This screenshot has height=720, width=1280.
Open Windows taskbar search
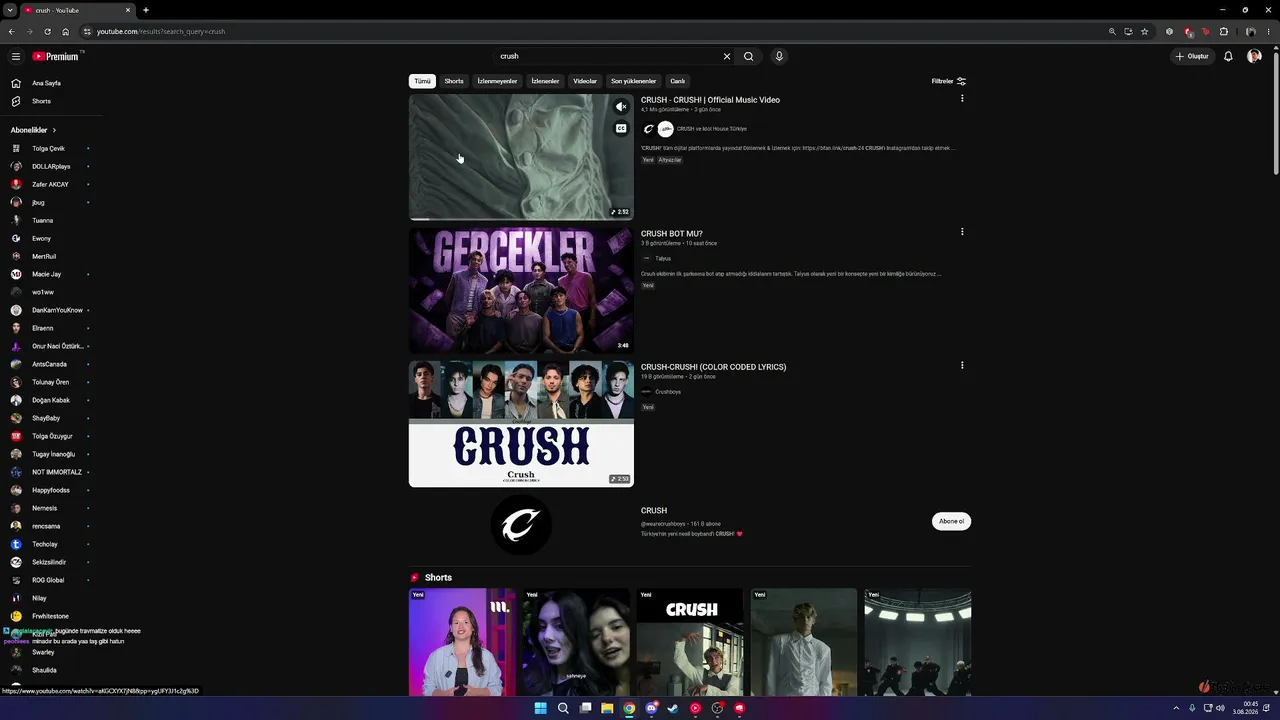(x=563, y=708)
